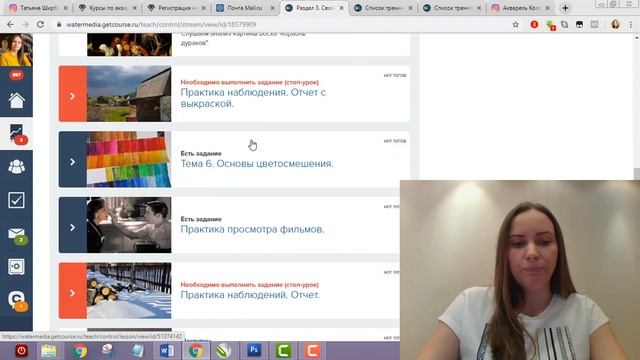Image resolution: width=640 pixels, height=360 pixels.
Task: Reload the page with the refresh icon
Action: click(x=40, y=24)
